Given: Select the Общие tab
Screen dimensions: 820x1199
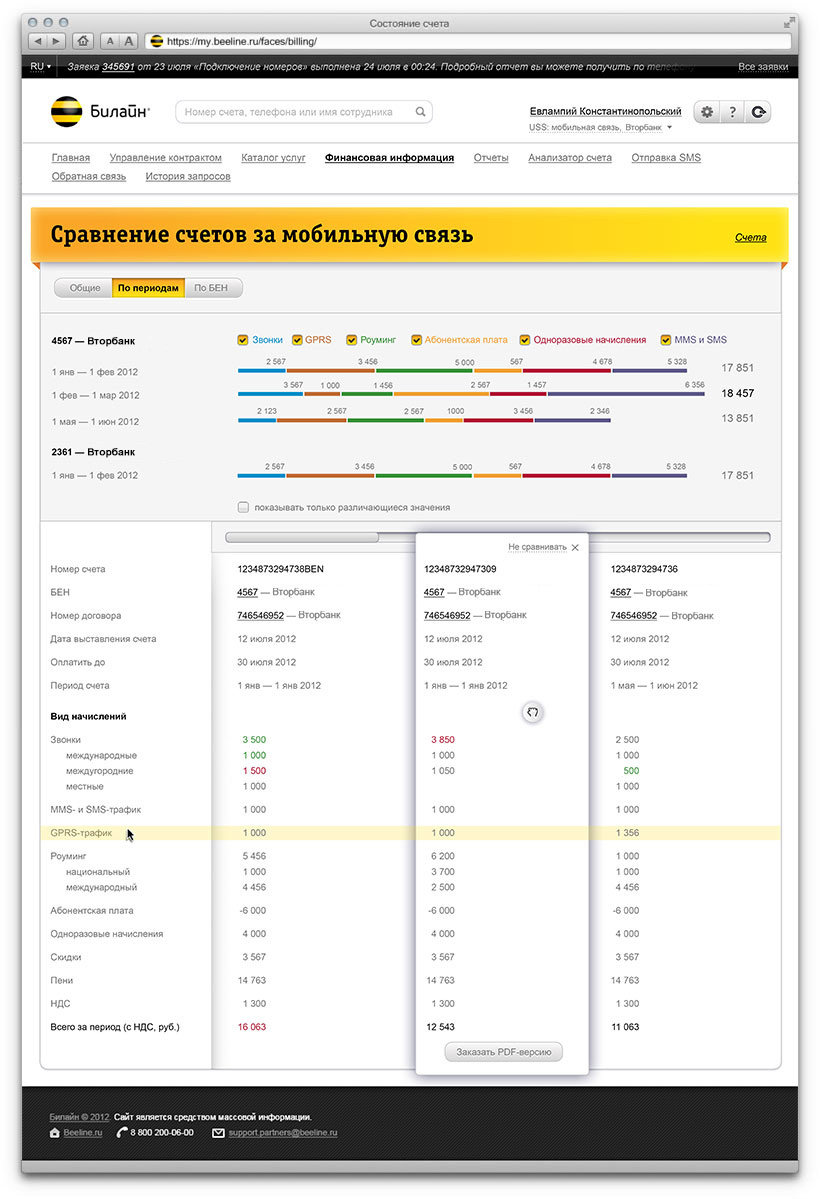Looking at the screenshot, I should tap(84, 288).
